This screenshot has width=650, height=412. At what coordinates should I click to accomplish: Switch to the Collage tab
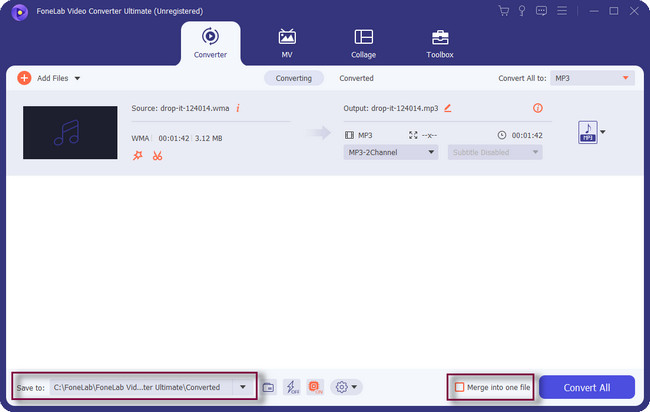point(364,44)
